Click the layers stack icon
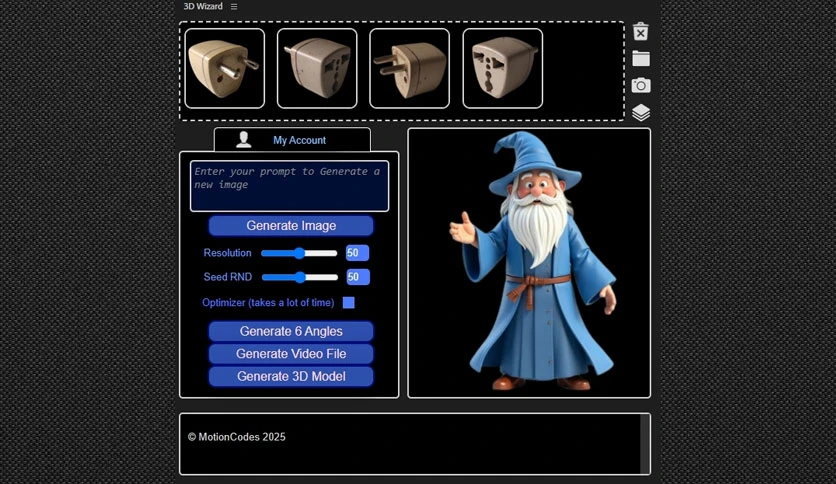The height and width of the screenshot is (484, 836). pyautogui.click(x=641, y=112)
